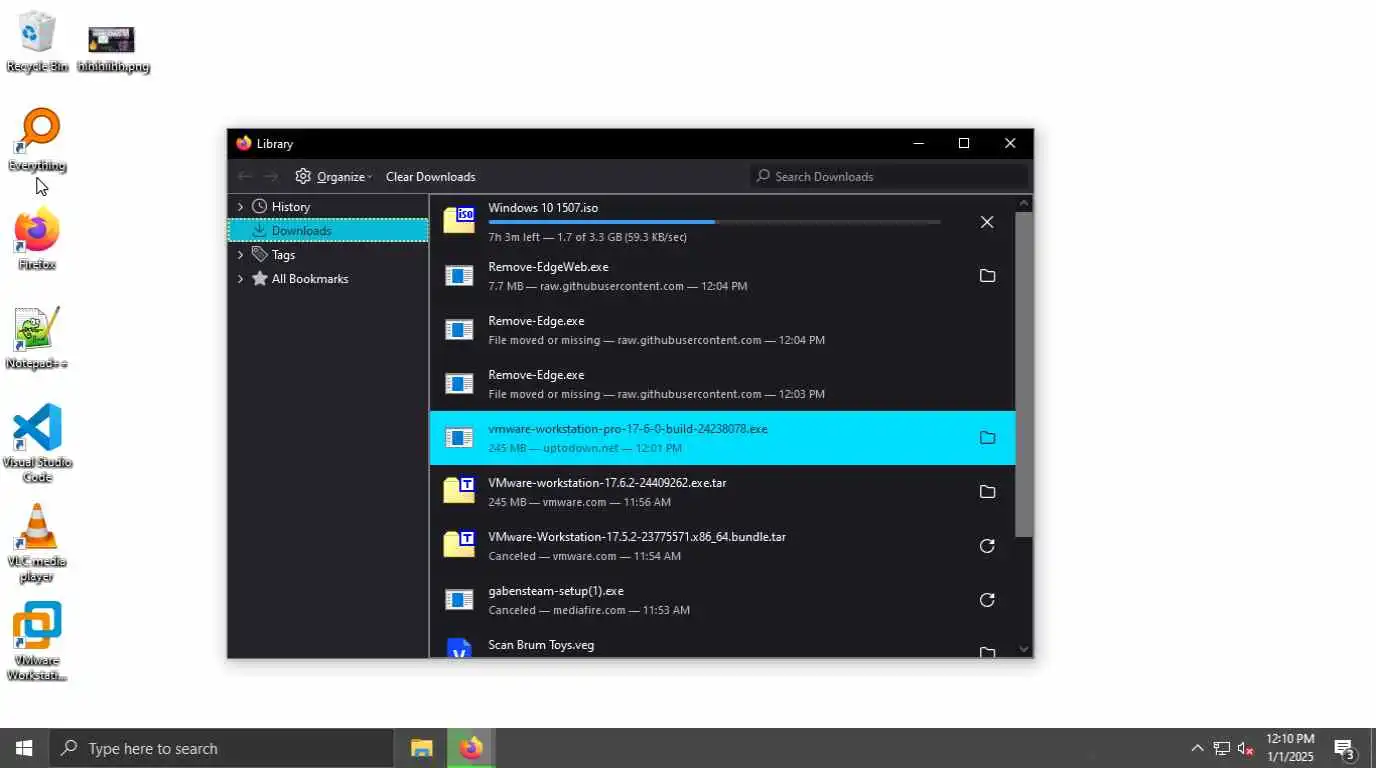1376x768 pixels.
Task: Select VMware-Workstation-17.5.2-23775571.x86_64.bundle.tar entry
Action: [722, 546]
